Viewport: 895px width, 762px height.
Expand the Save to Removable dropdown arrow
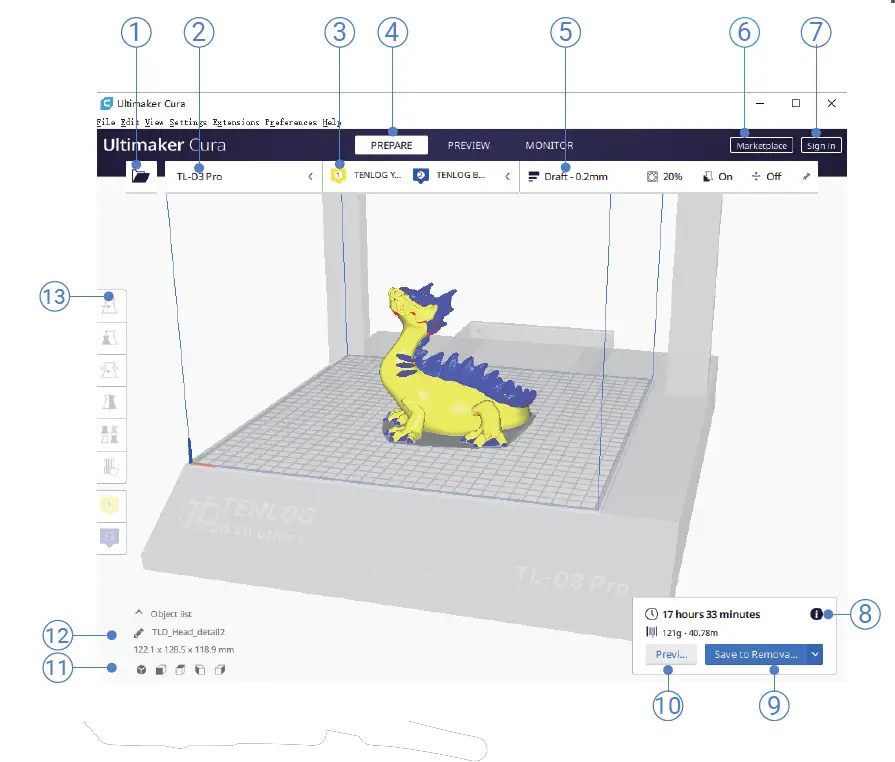tap(815, 654)
